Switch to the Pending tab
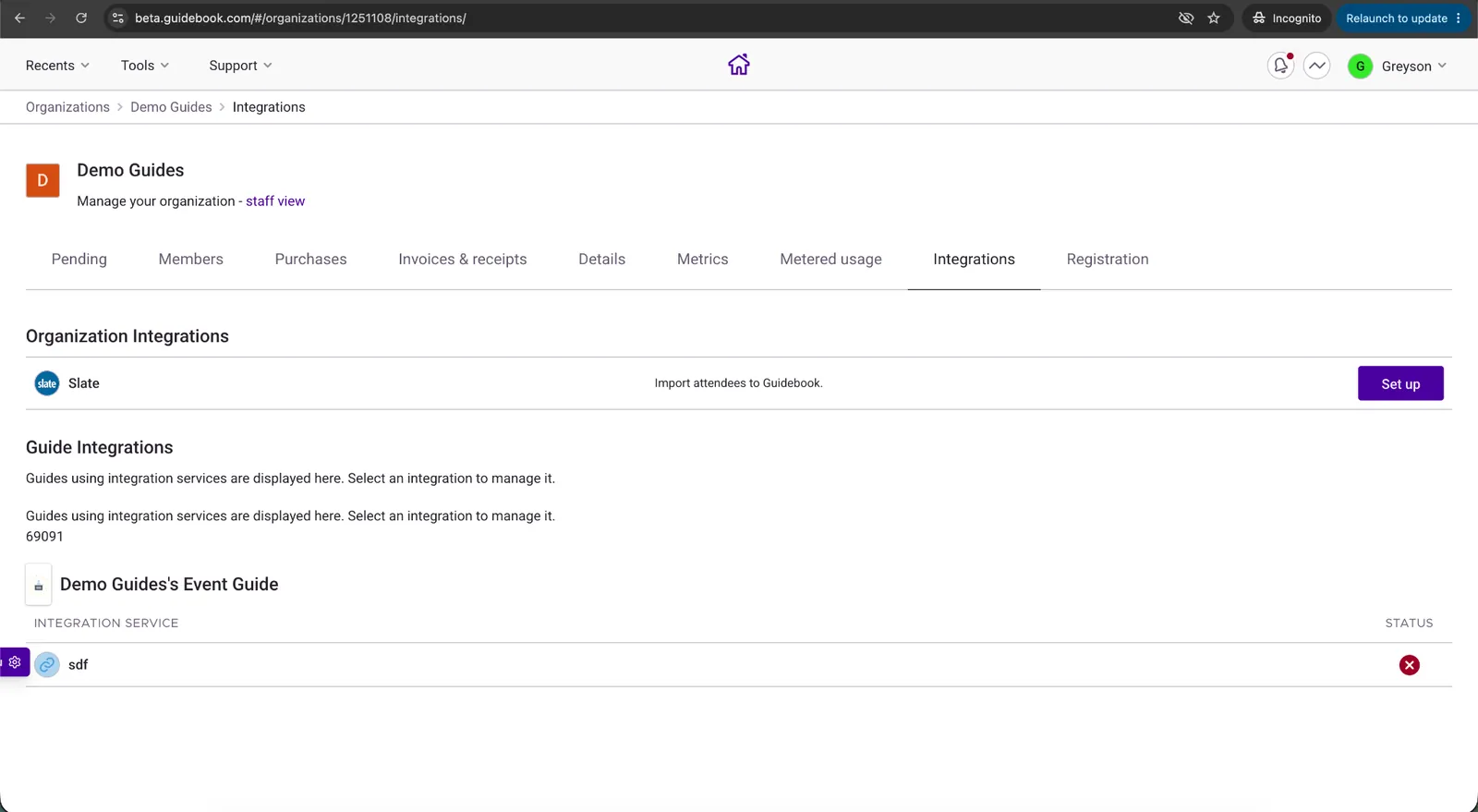 (x=79, y=260)
